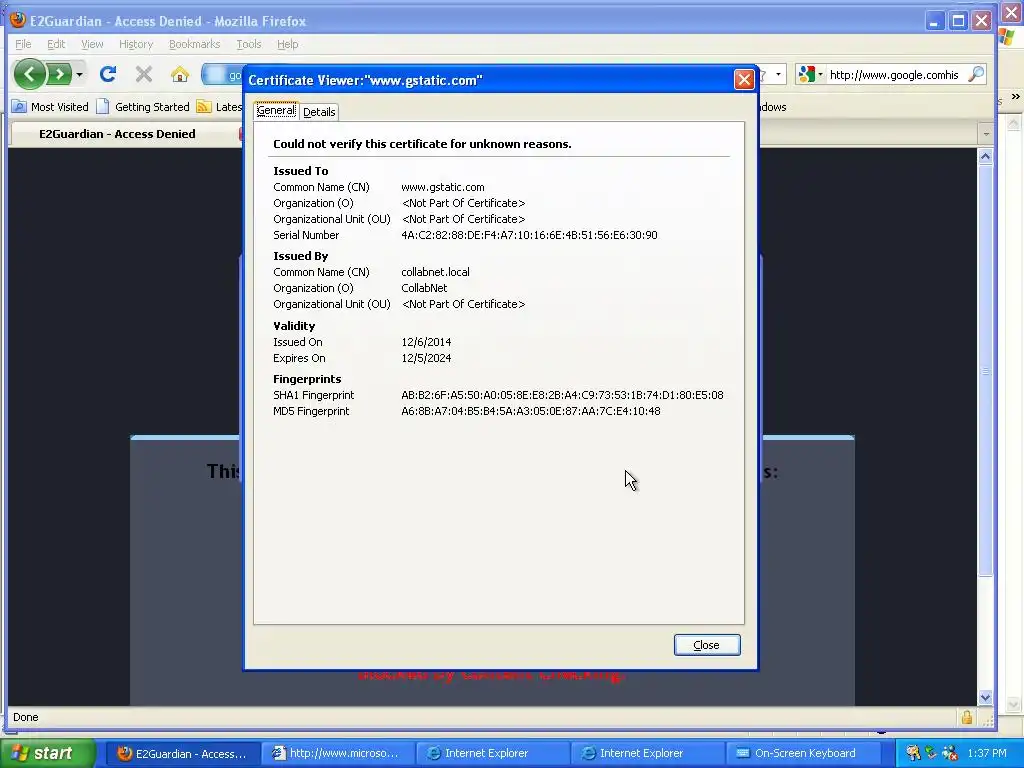Click the system tray clock 1:37 PM
This screenshot has height=768, width=1024.
[x=987, y=753]
